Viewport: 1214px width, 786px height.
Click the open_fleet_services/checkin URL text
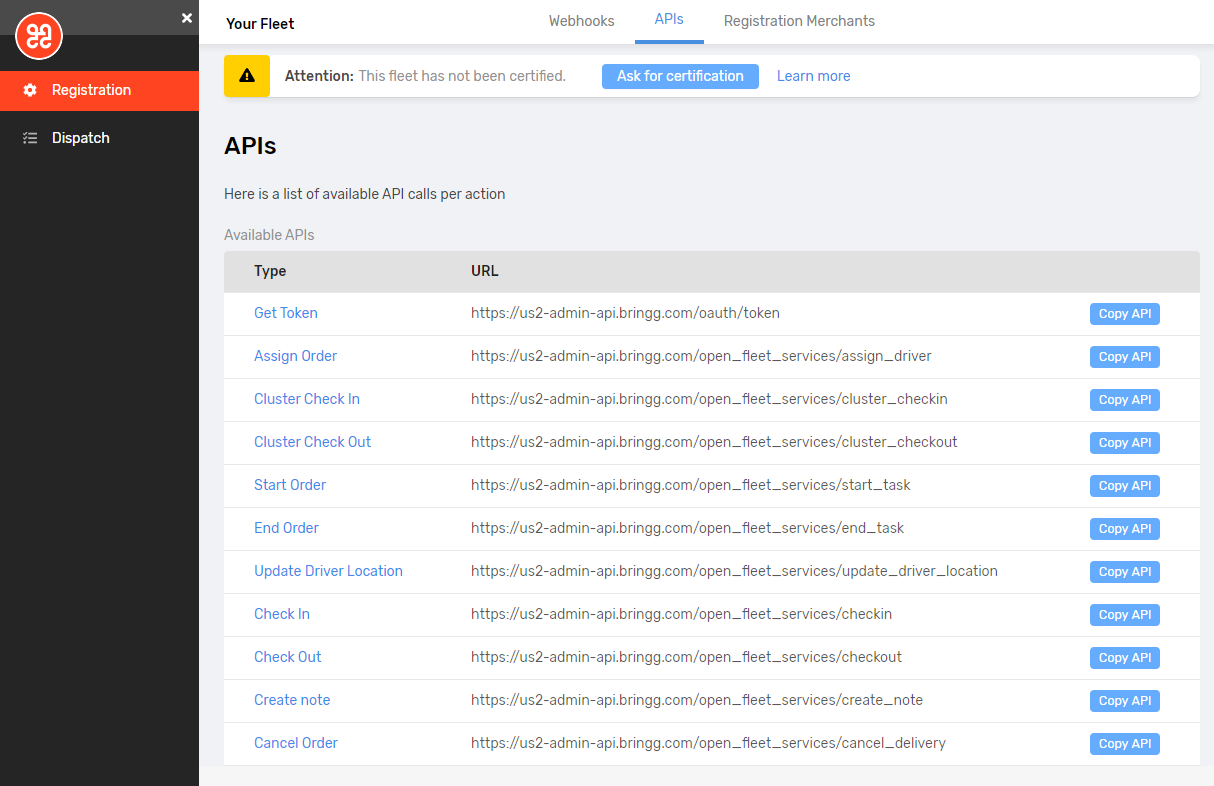681,614
